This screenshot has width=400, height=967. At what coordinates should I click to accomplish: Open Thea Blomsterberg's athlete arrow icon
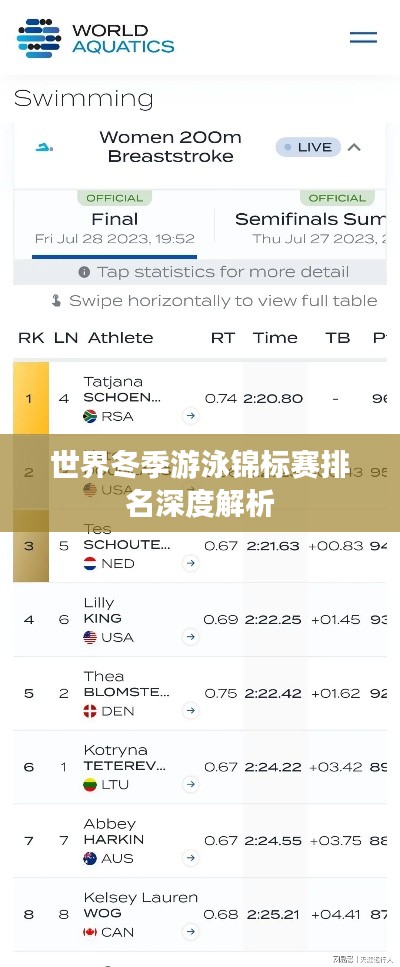click(191, 711)
